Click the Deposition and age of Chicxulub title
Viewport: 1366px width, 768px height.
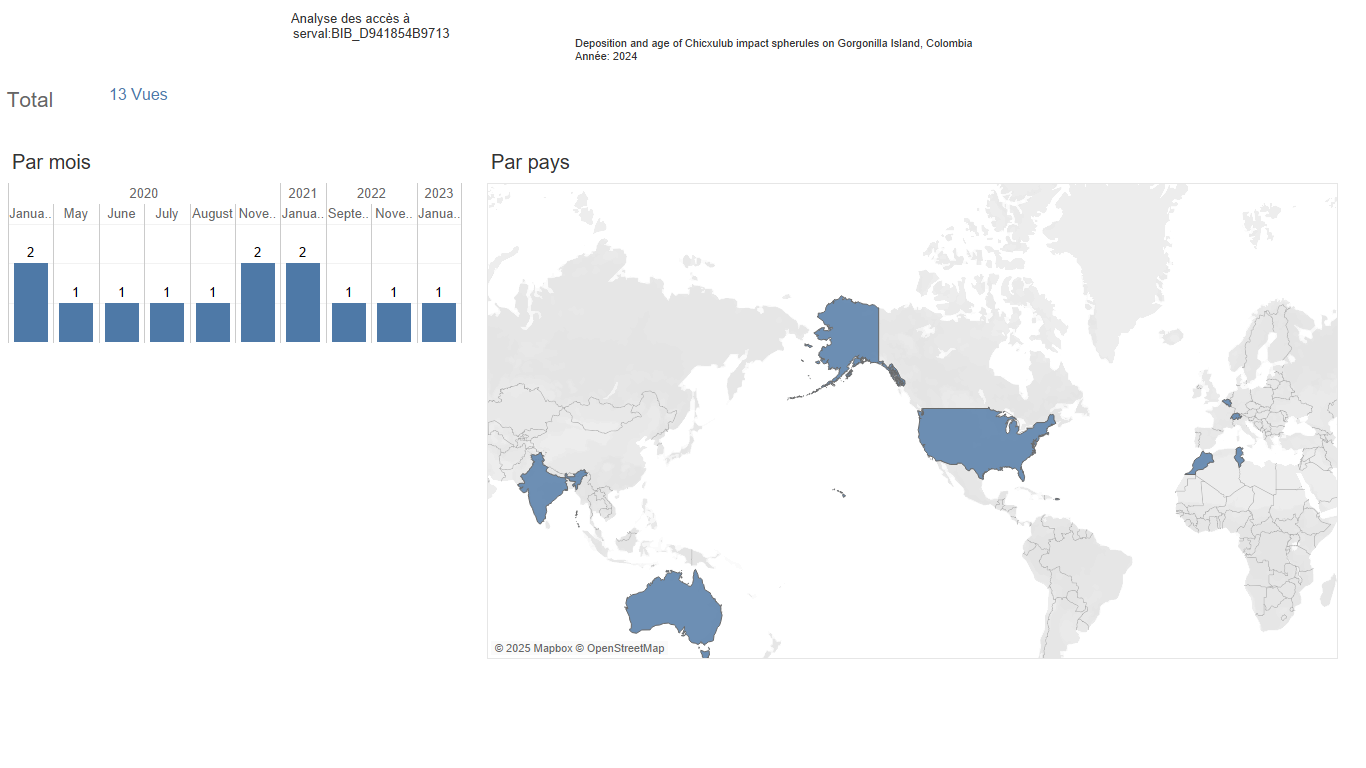click(x=774, y=43)
